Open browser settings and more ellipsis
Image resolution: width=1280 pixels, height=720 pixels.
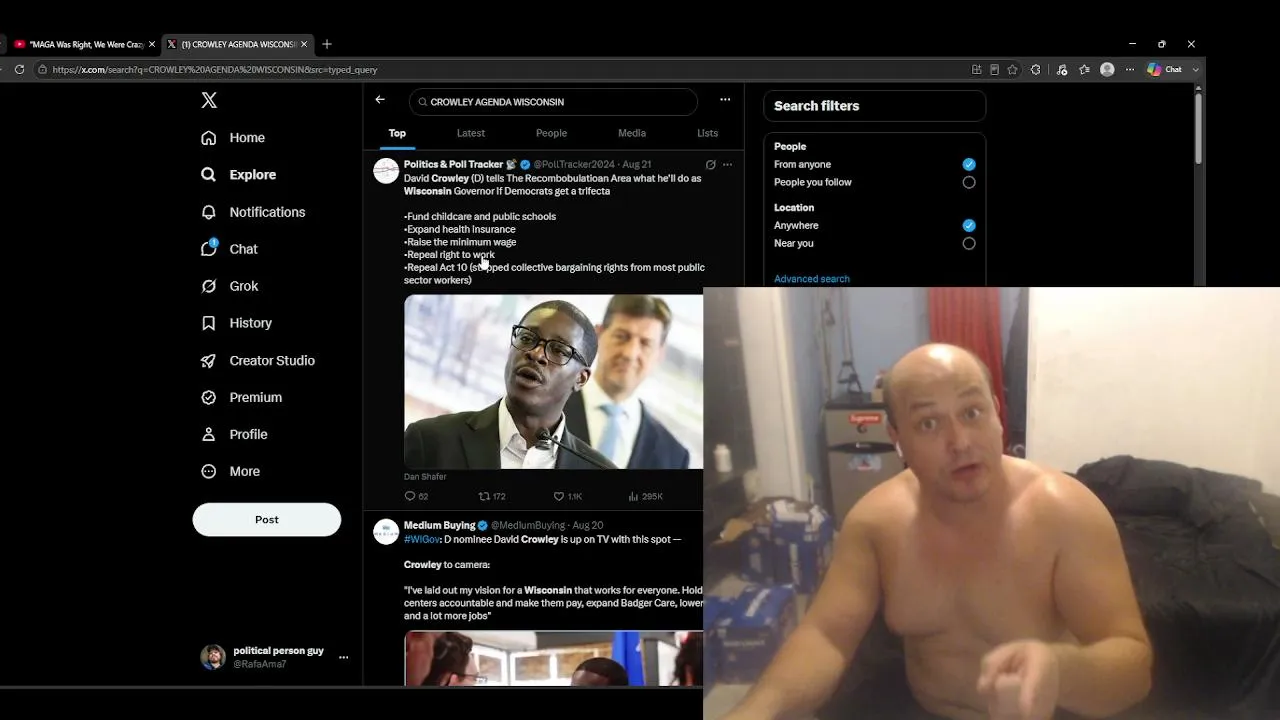pyautogui.click(x=1130, y=70)
